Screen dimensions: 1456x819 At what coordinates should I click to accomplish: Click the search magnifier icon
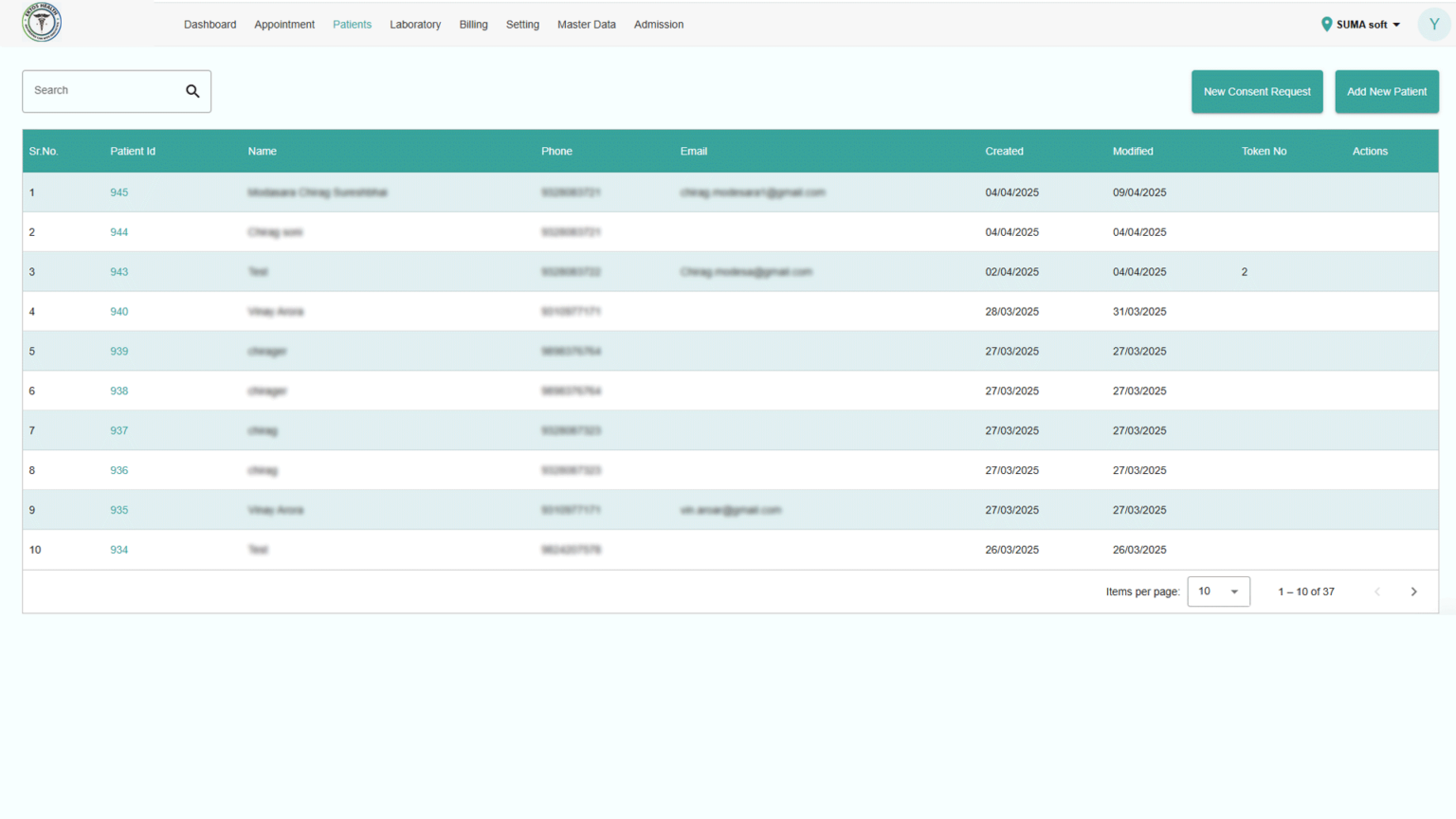tap(192, 90)
